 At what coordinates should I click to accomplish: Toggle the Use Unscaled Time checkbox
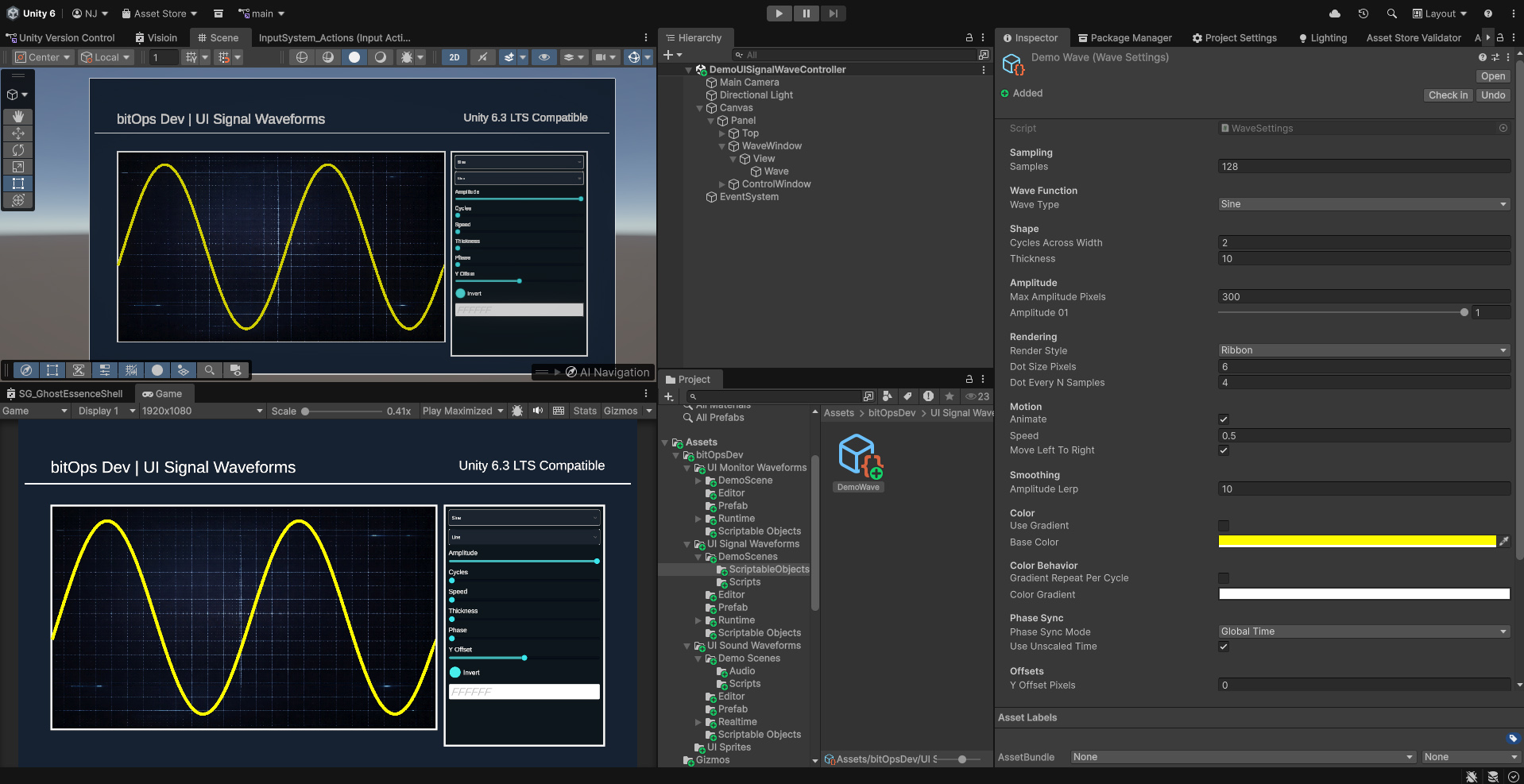tap(1224, 647)
